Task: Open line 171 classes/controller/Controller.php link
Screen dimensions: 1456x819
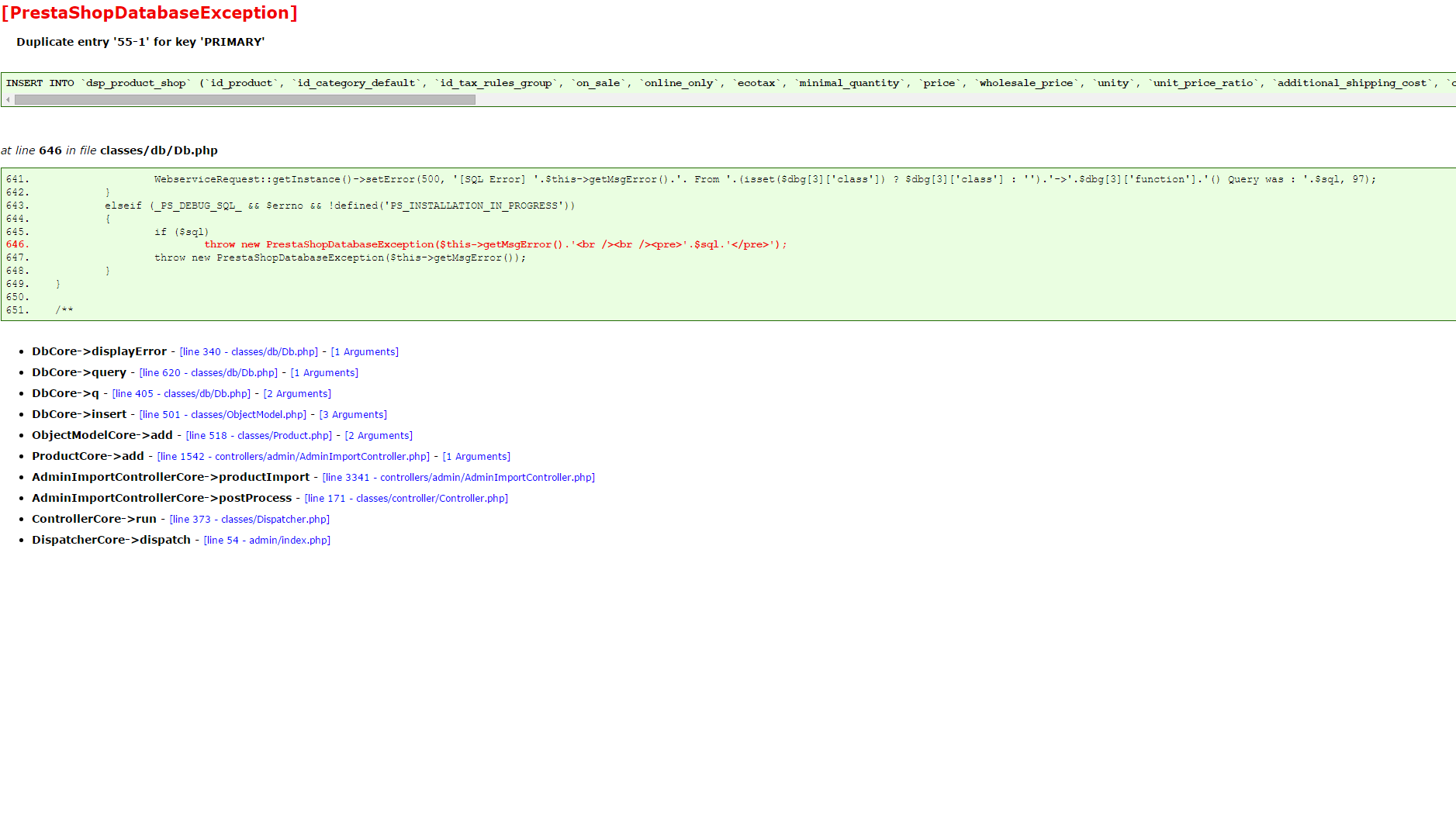Action: (x=406, y=499)
